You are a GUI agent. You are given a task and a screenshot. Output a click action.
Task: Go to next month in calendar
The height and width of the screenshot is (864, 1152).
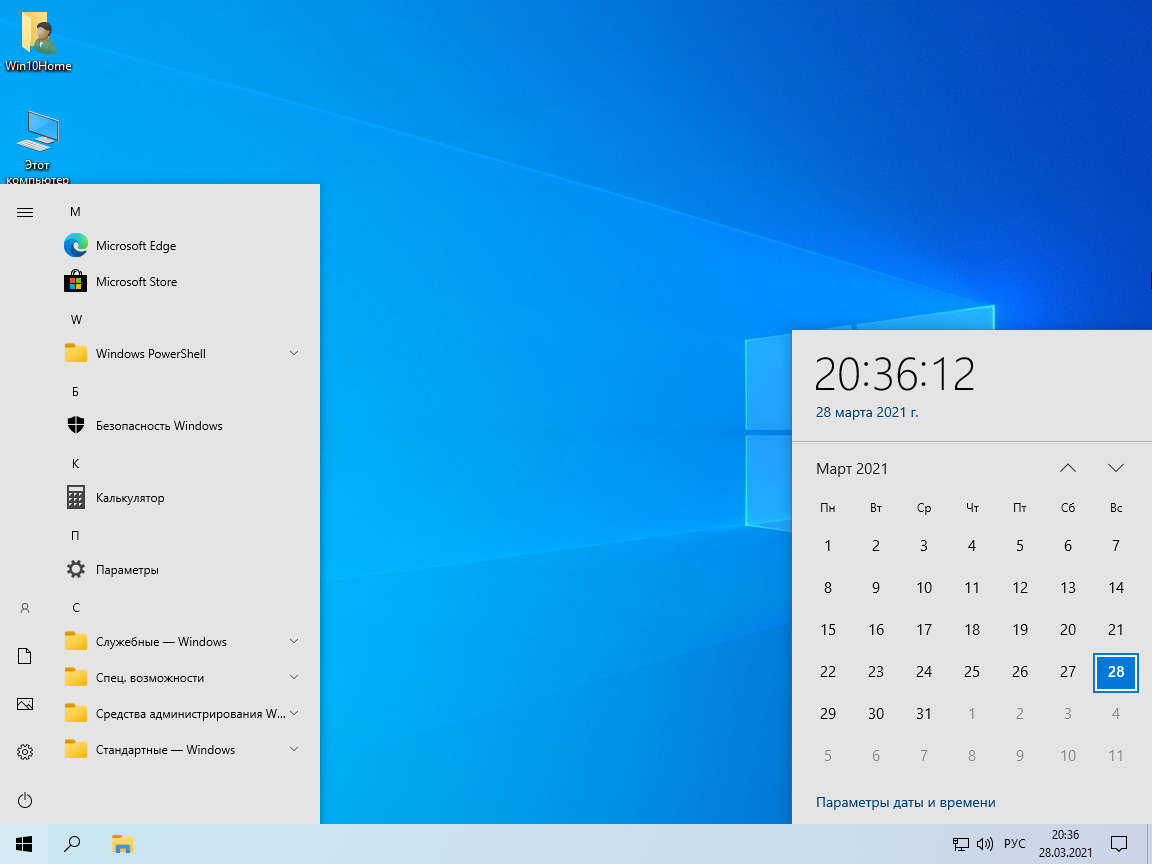click(1116, 468)
